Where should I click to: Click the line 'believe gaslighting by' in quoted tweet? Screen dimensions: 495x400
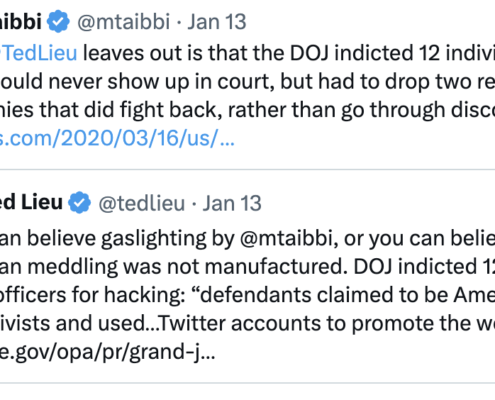pos(130,239)
